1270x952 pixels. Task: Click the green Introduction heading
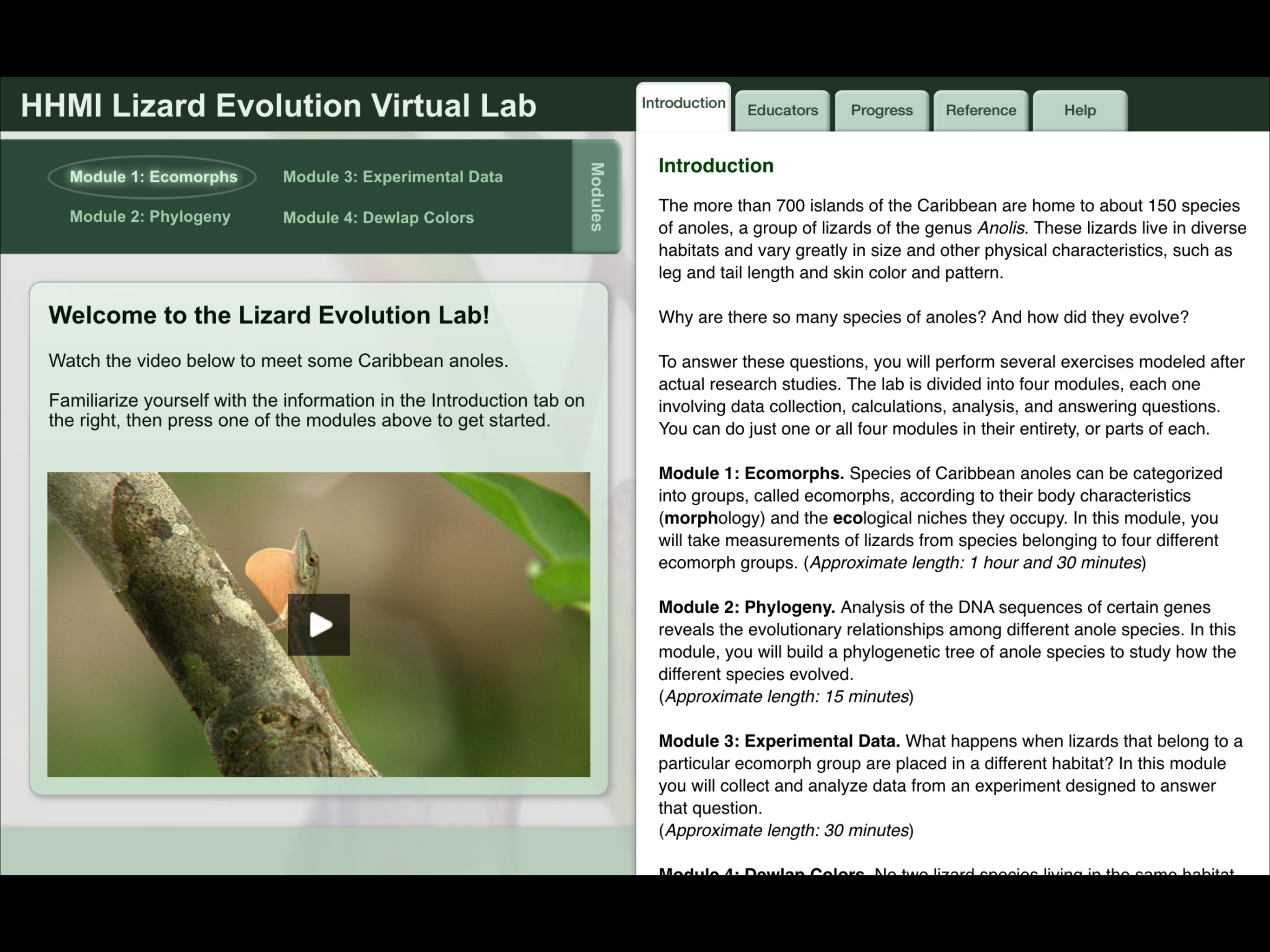pos(716,166)
